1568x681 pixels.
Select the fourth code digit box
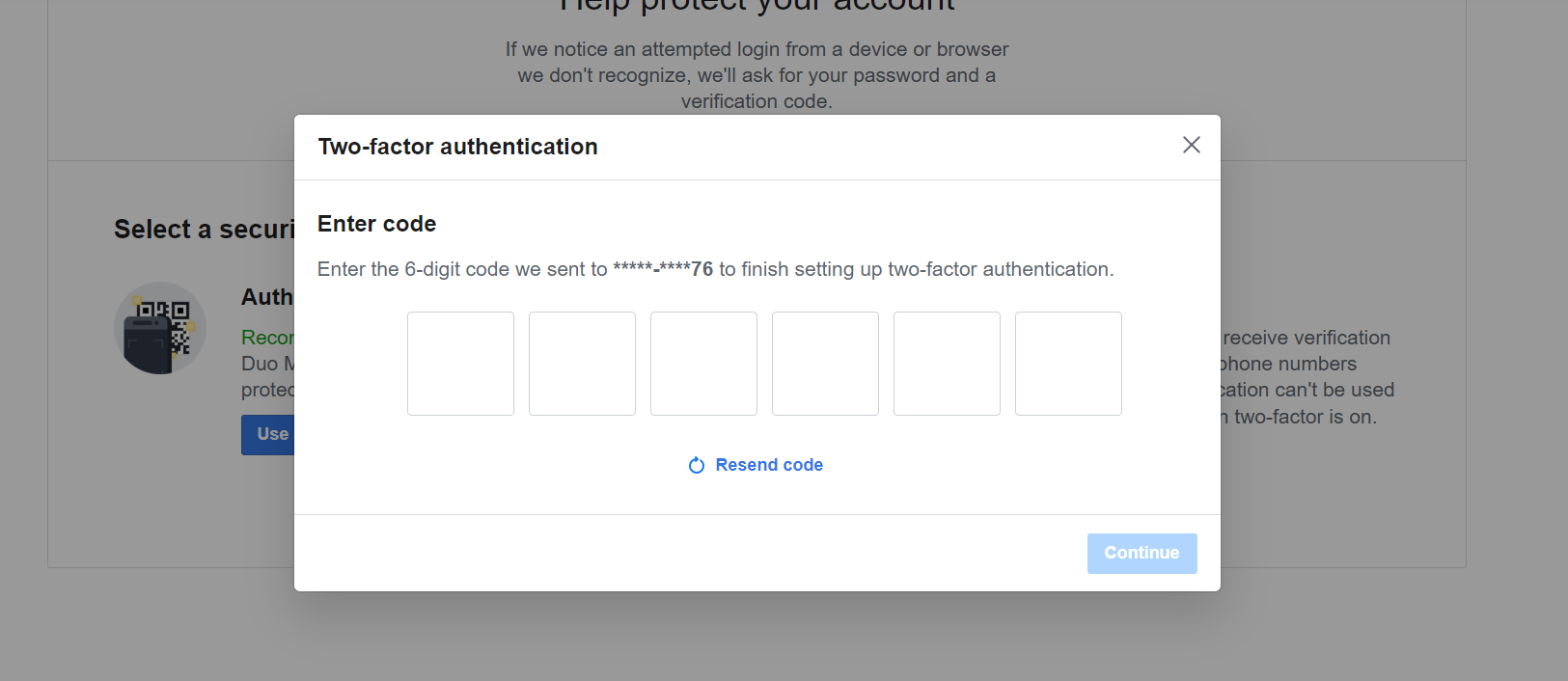tap(825, 364)
